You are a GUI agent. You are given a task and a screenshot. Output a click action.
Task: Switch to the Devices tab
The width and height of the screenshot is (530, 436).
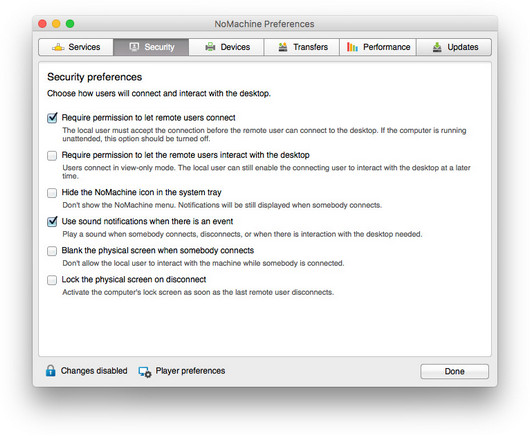(226, 47)
